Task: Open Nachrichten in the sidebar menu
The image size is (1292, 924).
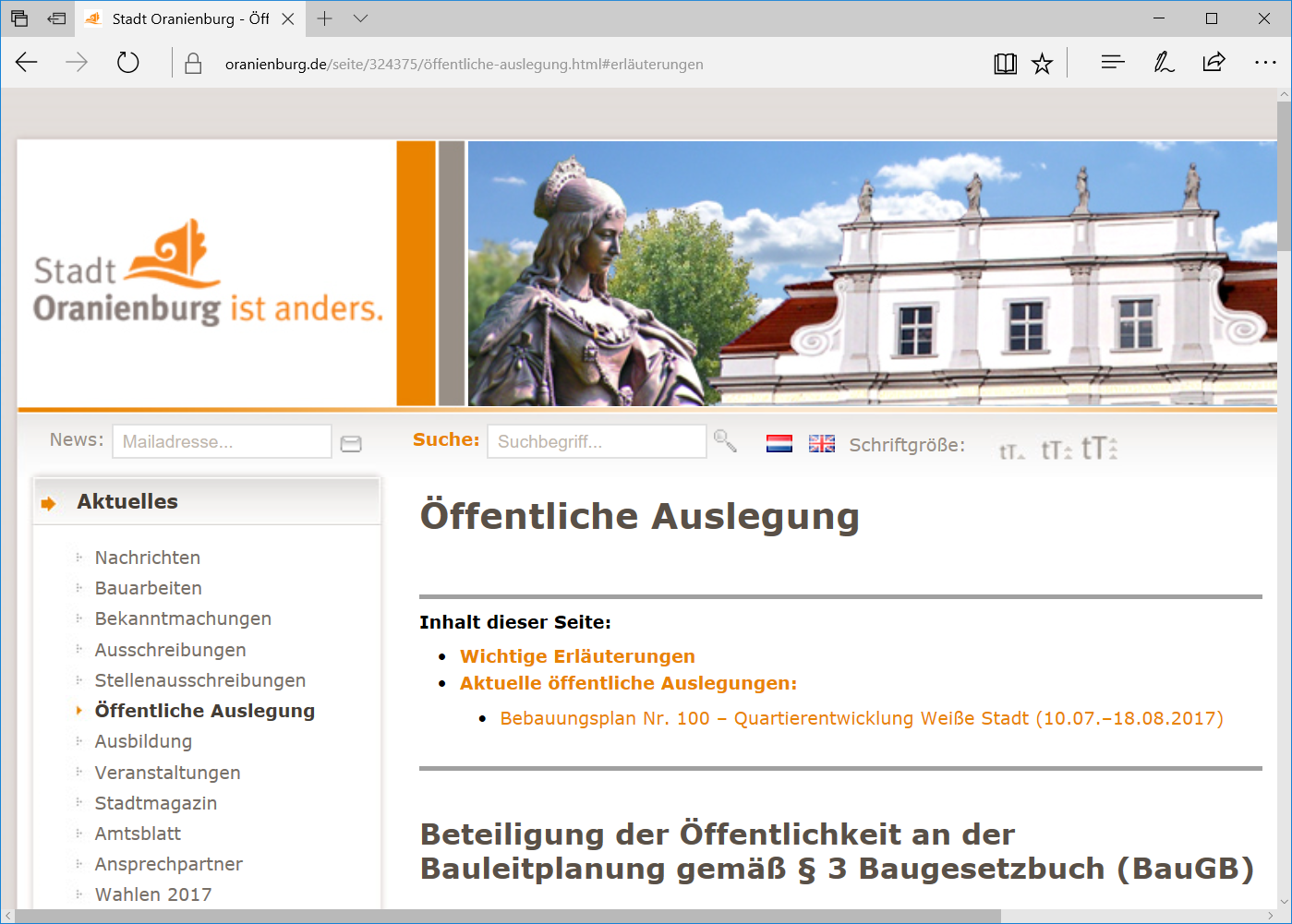Action: 148,558
